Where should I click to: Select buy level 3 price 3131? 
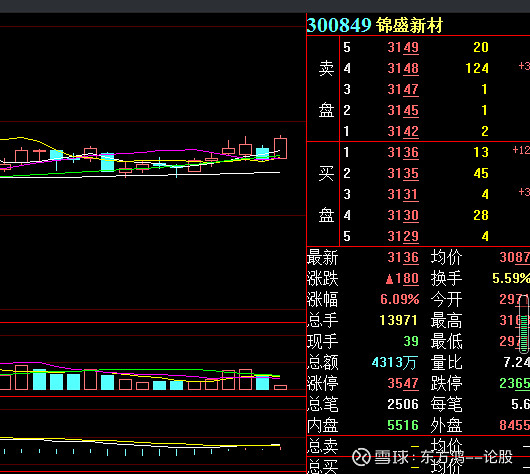click(403, 194)
